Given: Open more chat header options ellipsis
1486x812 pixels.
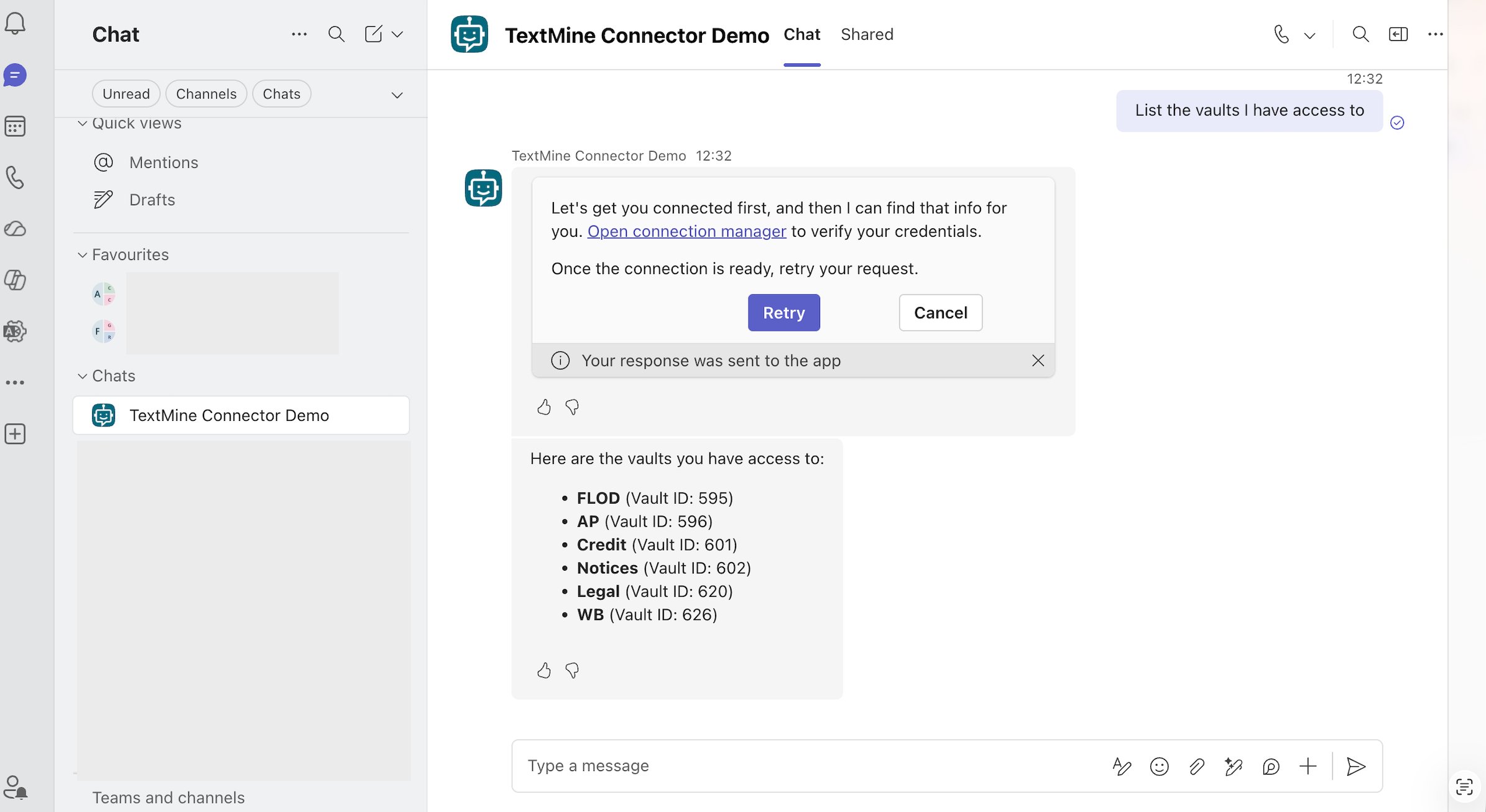Looking at the screenshot, I should [1435, 34].
